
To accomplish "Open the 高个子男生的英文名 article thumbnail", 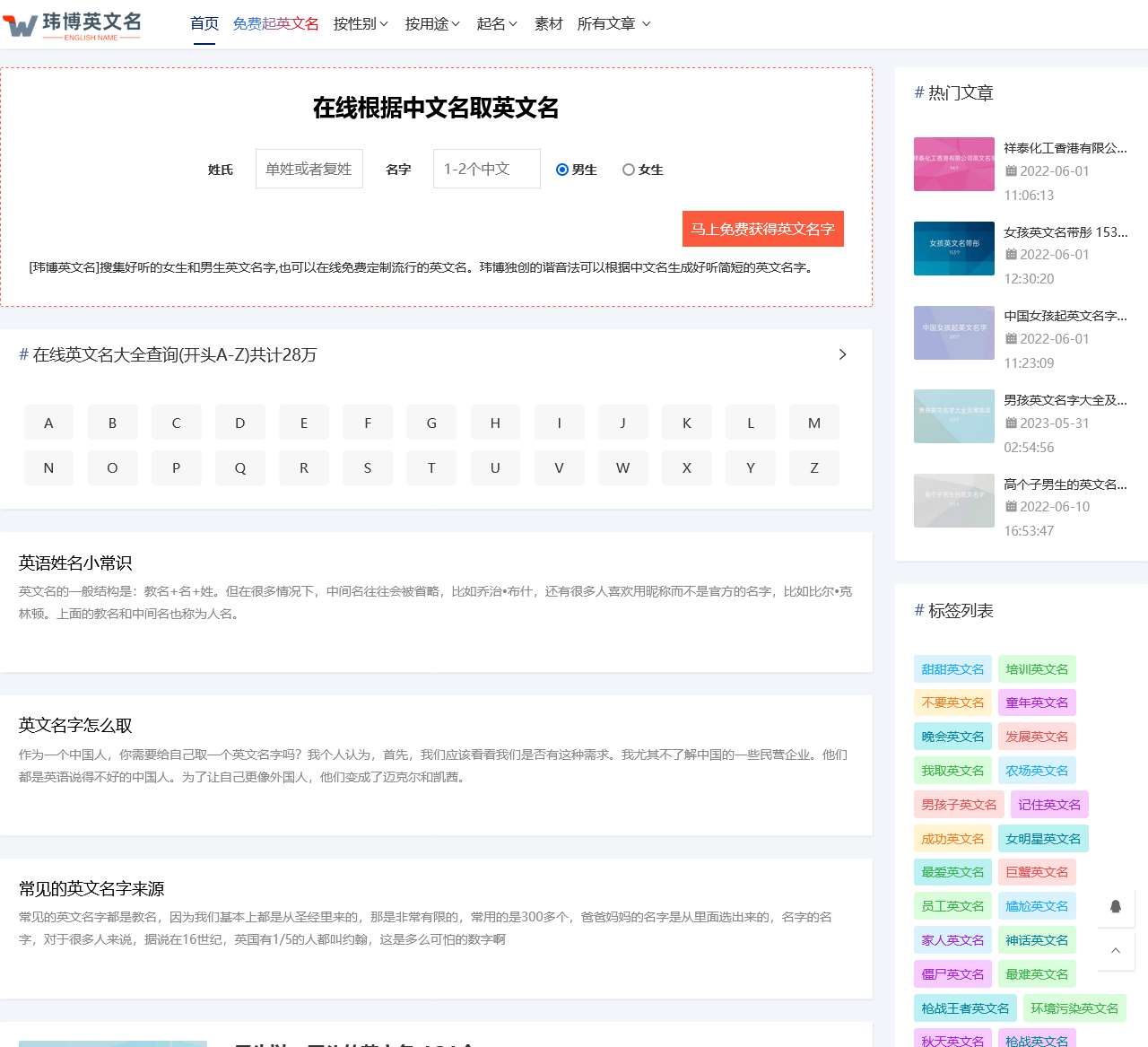I will point(953,501).
